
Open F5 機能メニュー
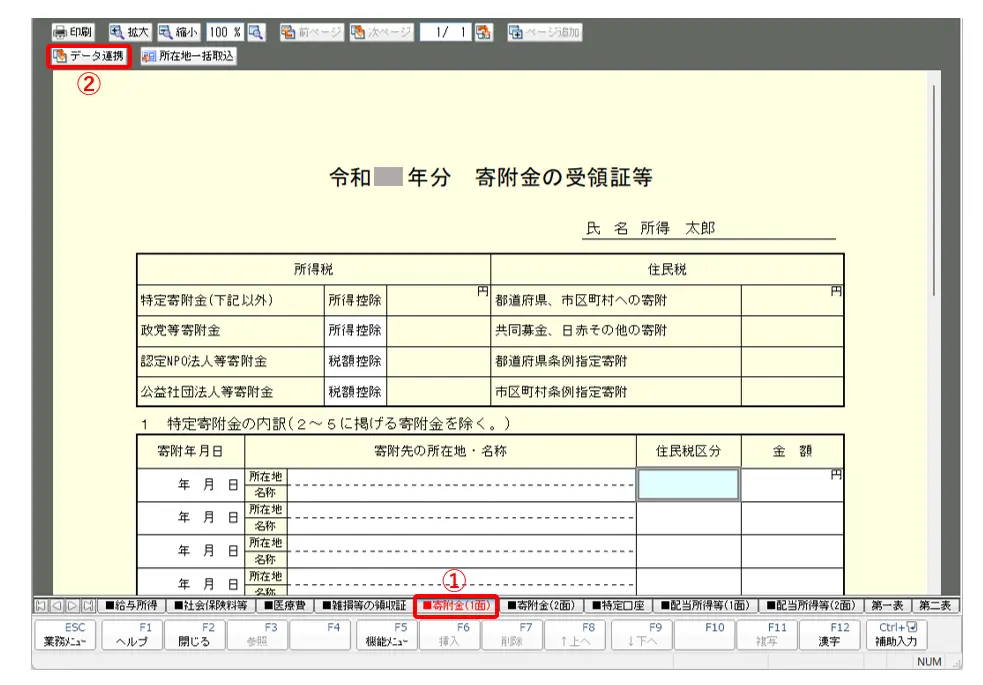386,635
